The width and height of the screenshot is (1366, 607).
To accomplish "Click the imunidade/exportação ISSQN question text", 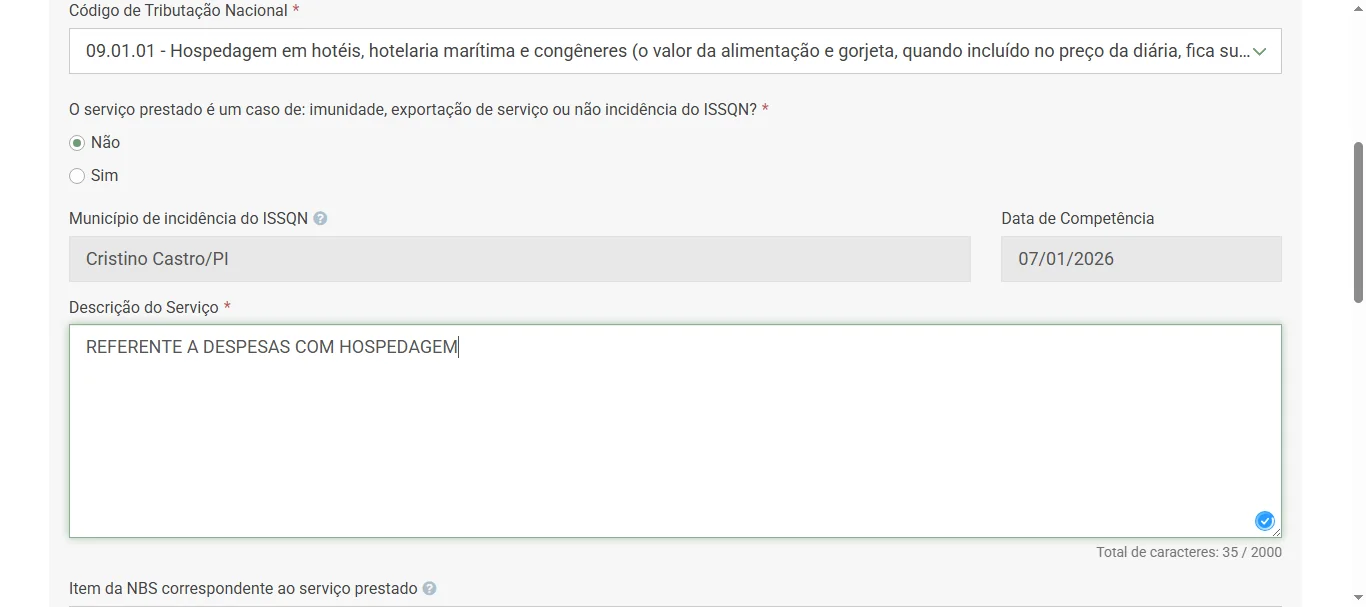I will pyautogui.click(x=412, y=110).
